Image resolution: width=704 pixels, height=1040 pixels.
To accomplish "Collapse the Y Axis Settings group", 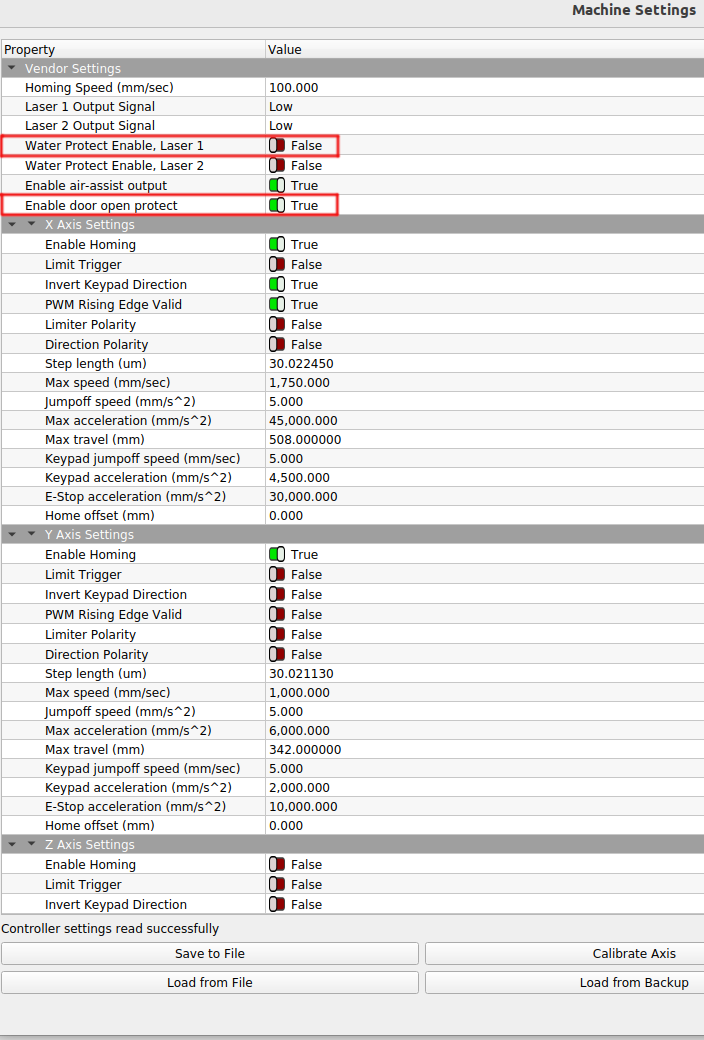I will [x=32, y=535].
